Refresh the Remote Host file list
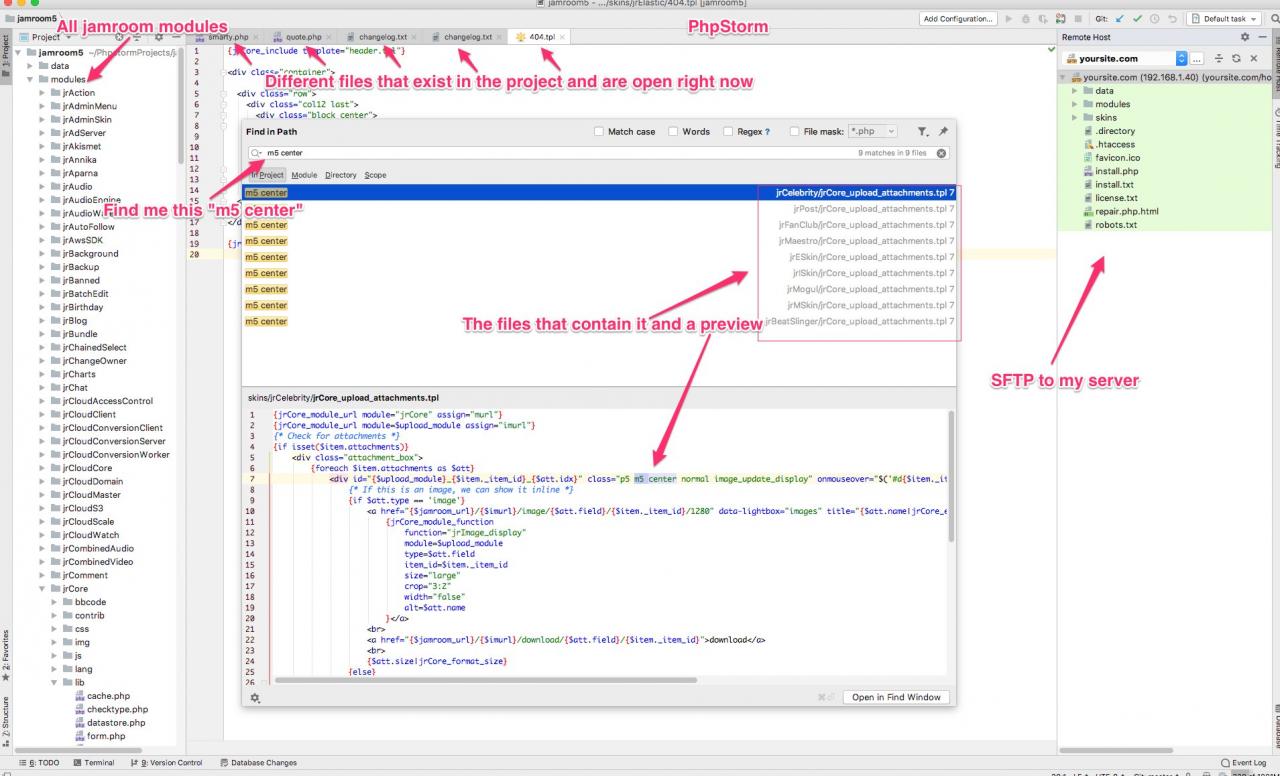The height and width of the screenshot is (776, 1280). 1237,59
